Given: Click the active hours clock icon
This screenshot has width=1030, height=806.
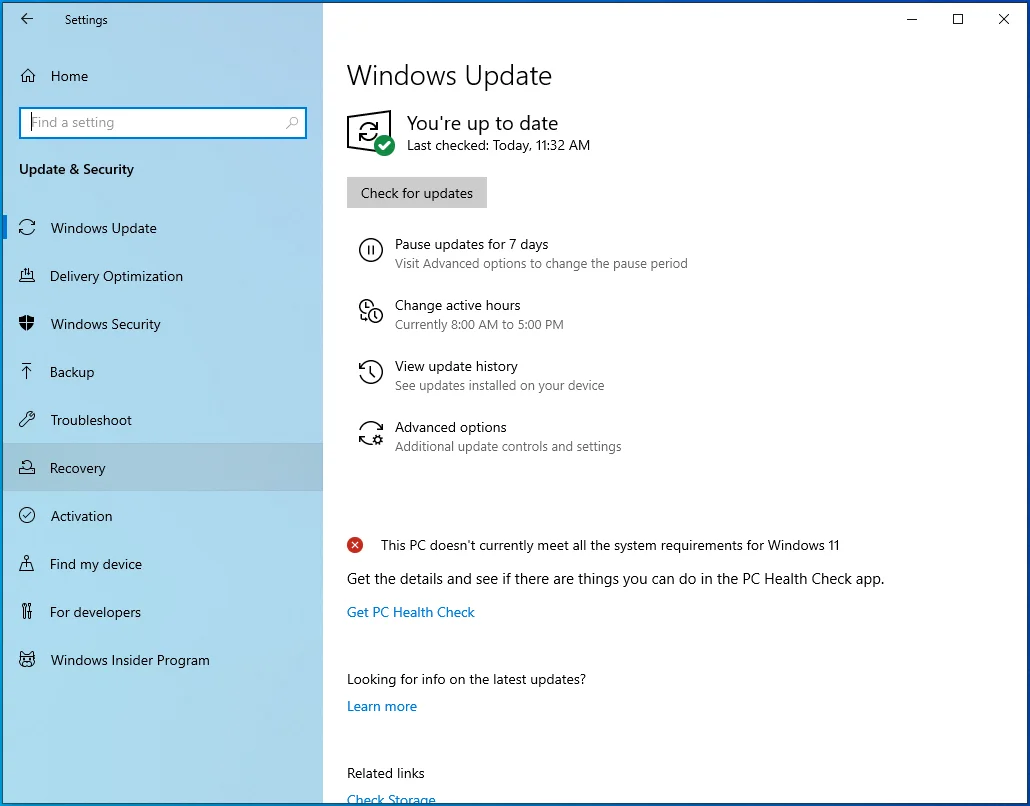Looking at the screenshot, I should tap(370, 311).
